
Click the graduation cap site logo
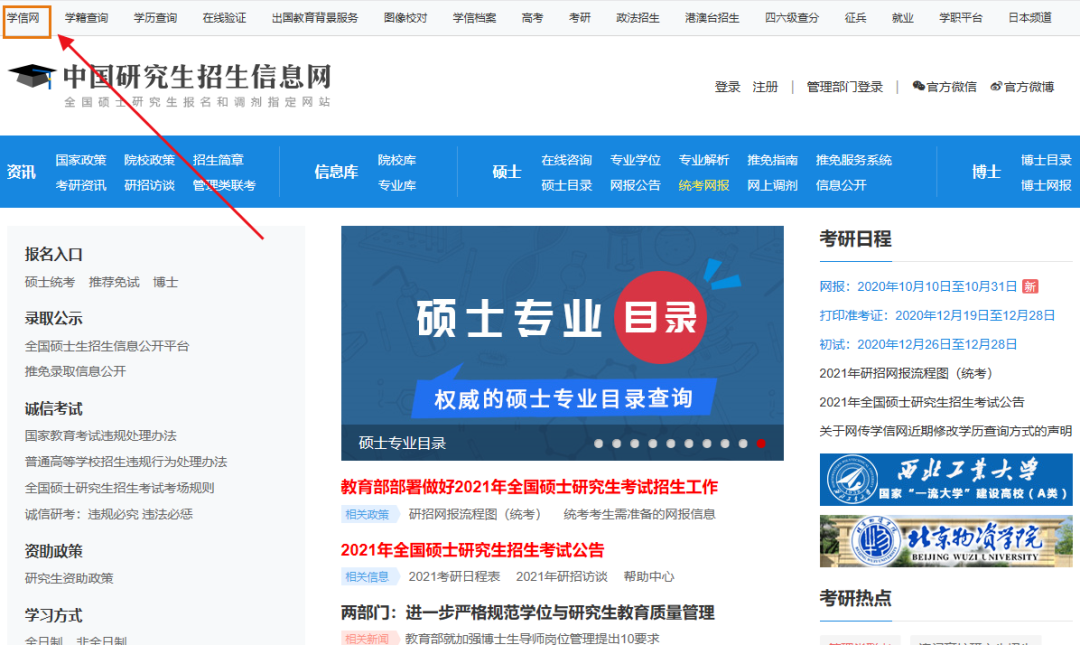(32, 79)
